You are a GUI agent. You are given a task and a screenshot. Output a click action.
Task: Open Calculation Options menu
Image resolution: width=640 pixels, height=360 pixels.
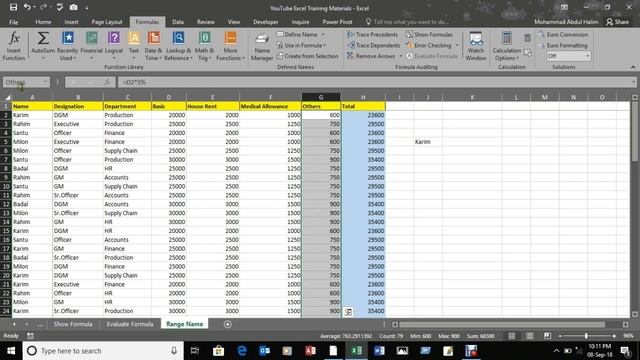coord(507,47)
